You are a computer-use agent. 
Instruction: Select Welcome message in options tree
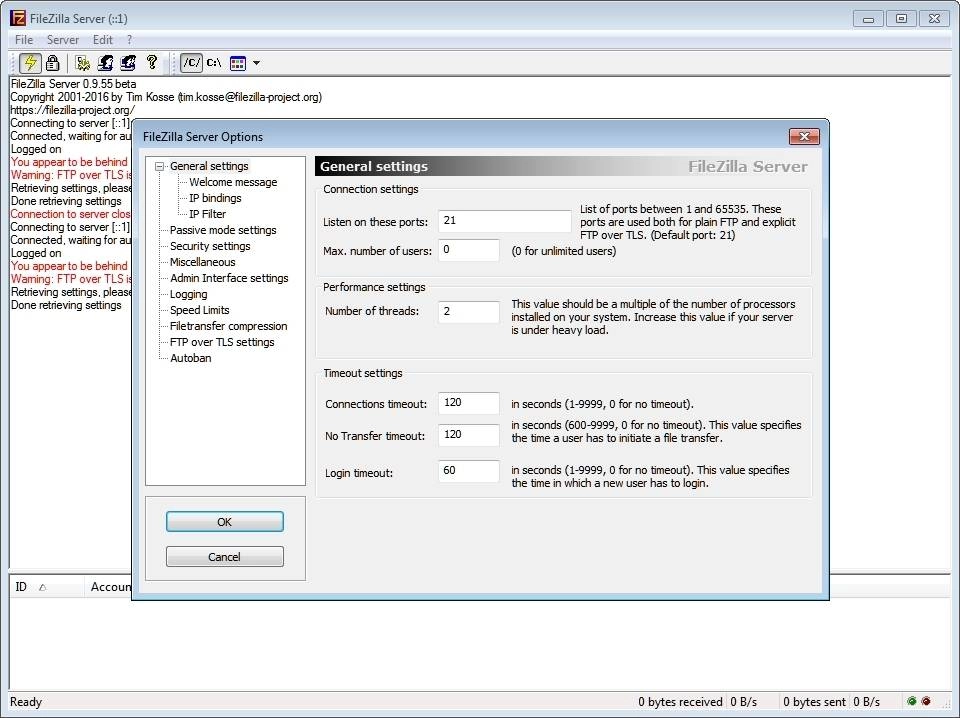click(x=233, y=182)
